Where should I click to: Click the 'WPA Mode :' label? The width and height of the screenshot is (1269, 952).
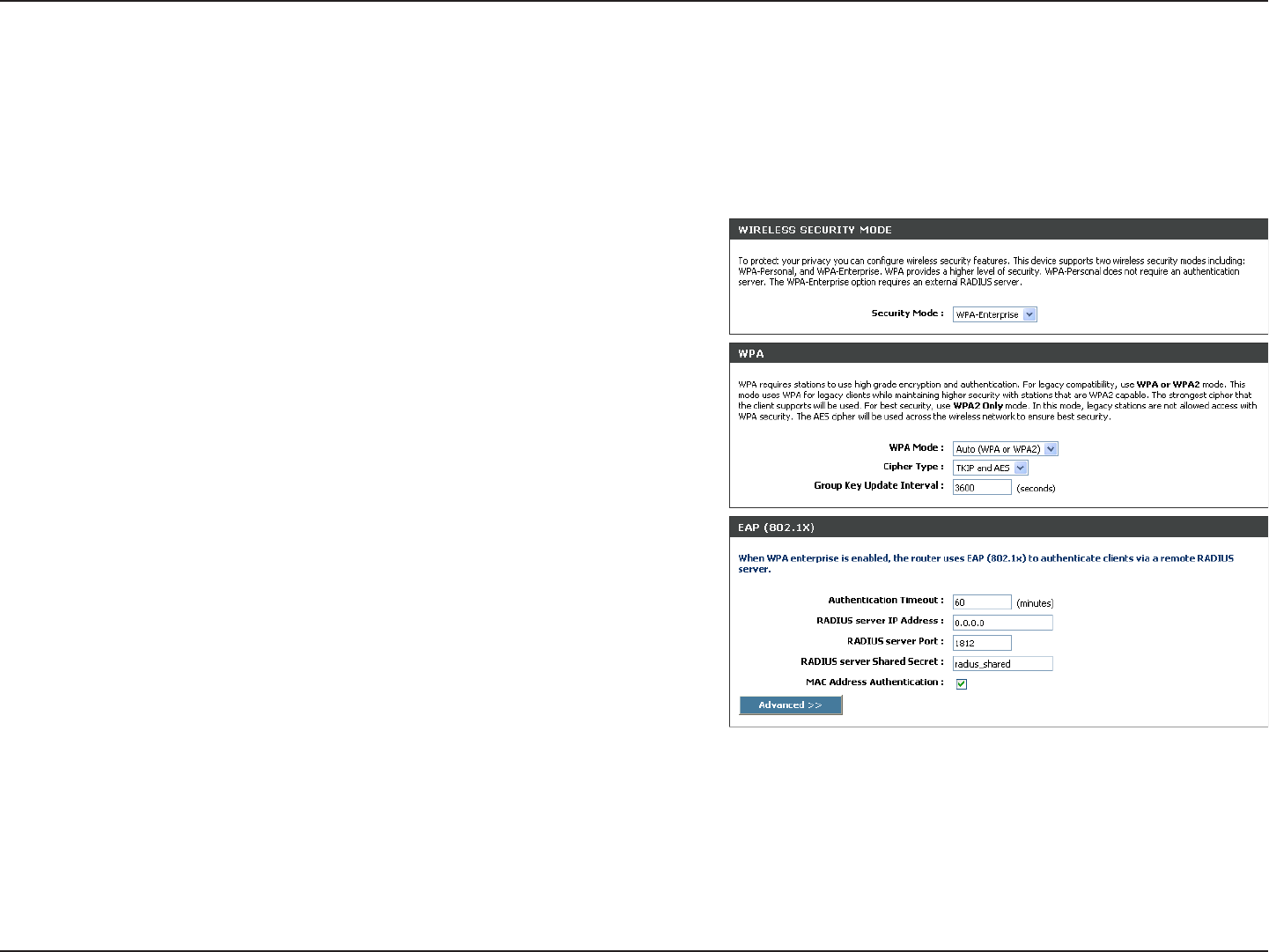[x=916, y=448]
